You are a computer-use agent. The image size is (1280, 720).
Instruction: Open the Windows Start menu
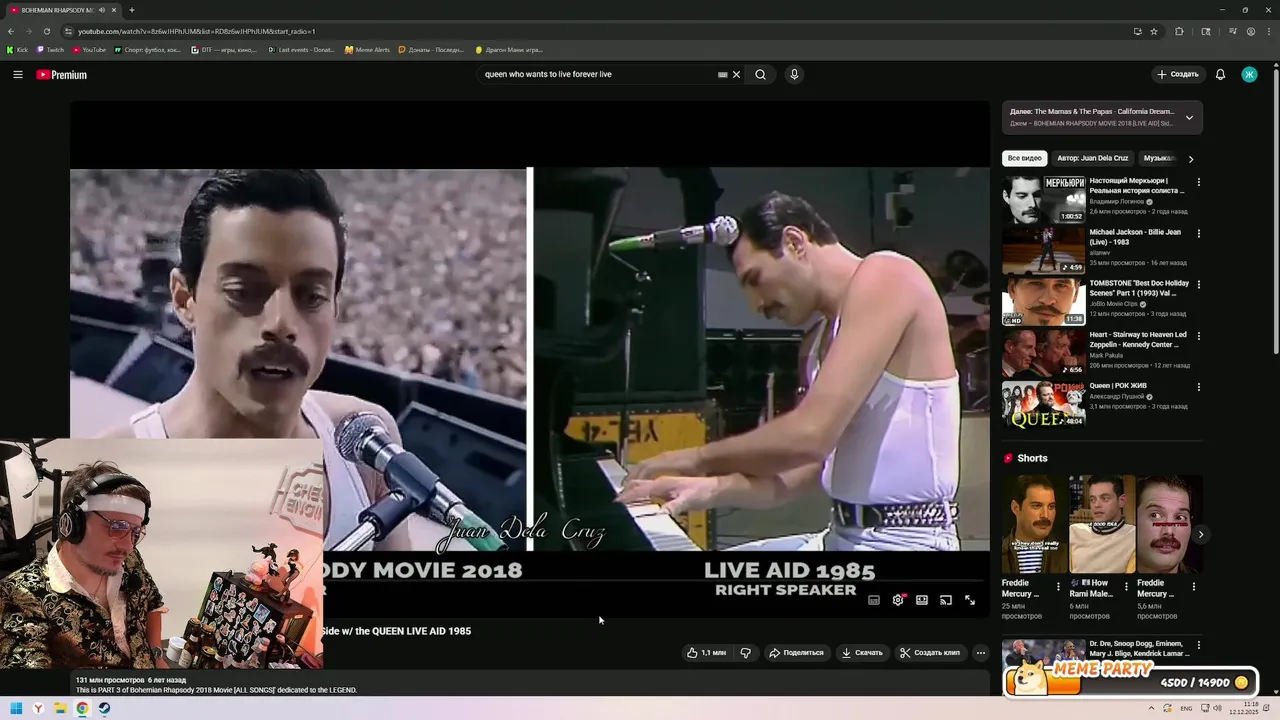(x=16, y=708)
